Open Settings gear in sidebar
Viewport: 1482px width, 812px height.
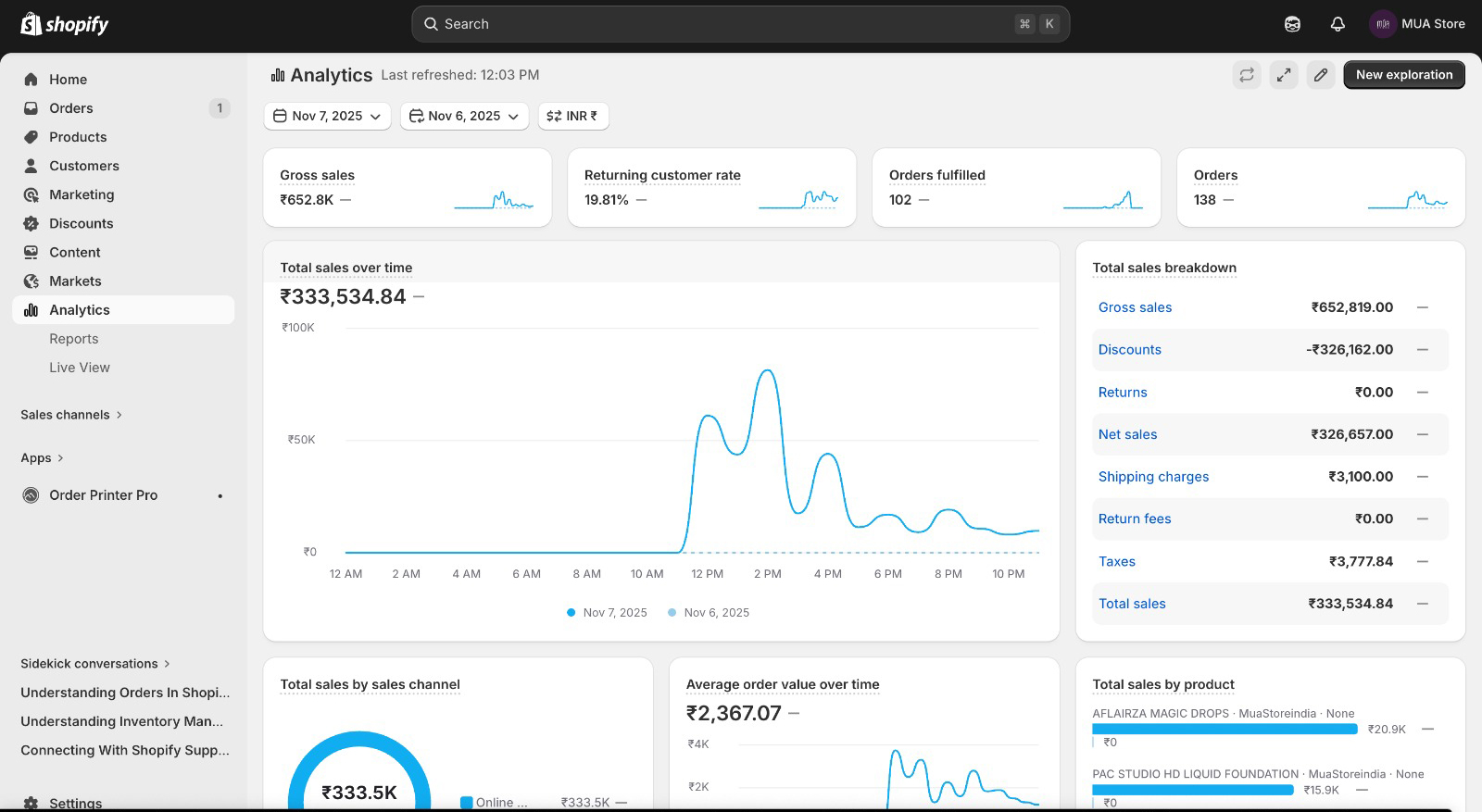[31, 803]
